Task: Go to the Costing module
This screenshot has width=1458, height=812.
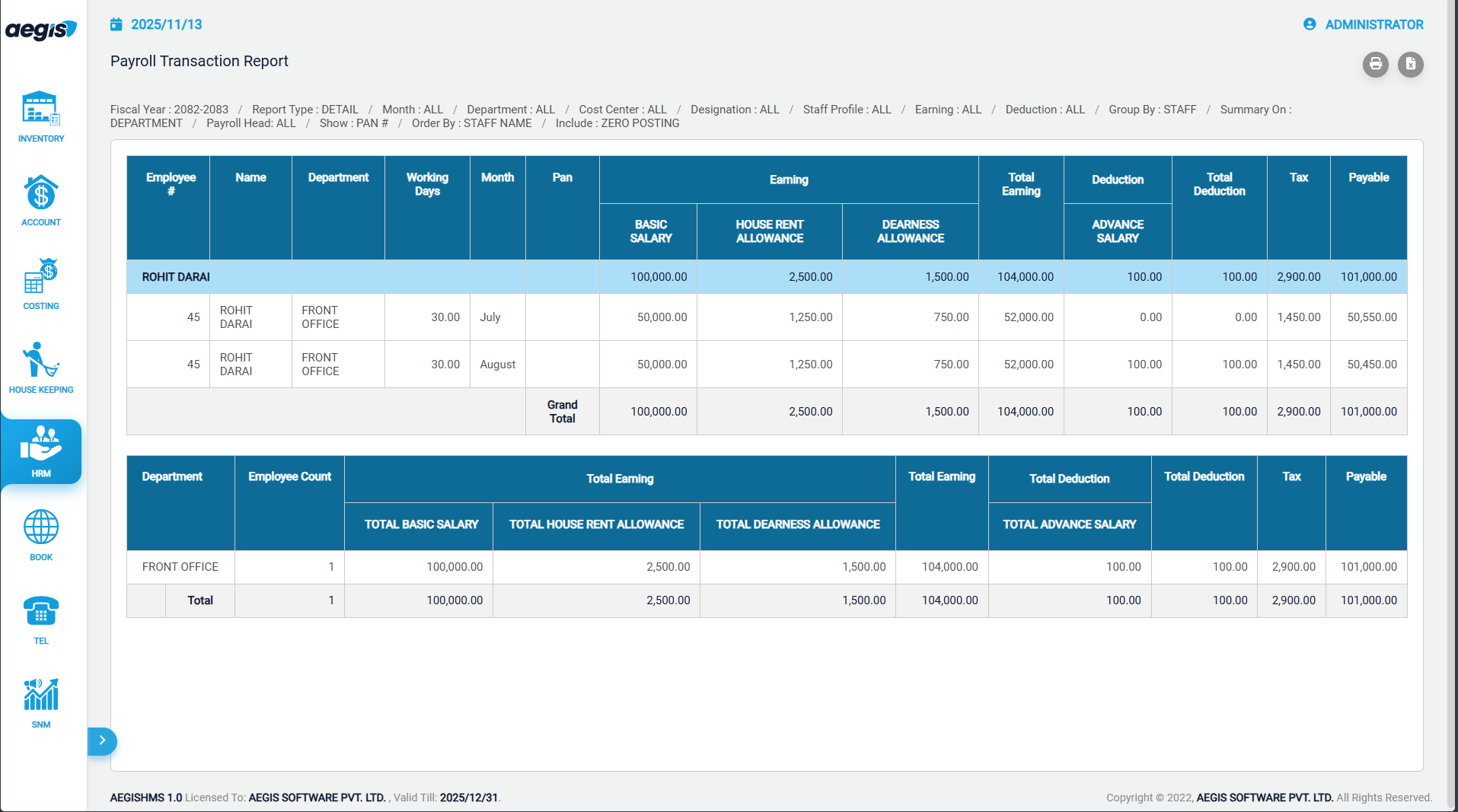Action: pos(41,284)
